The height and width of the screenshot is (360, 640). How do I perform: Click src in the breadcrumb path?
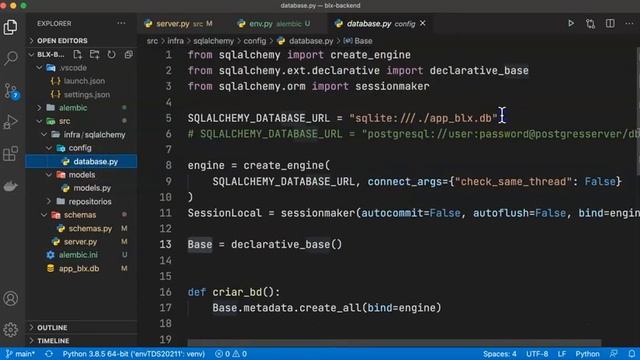tap(152, 41)
